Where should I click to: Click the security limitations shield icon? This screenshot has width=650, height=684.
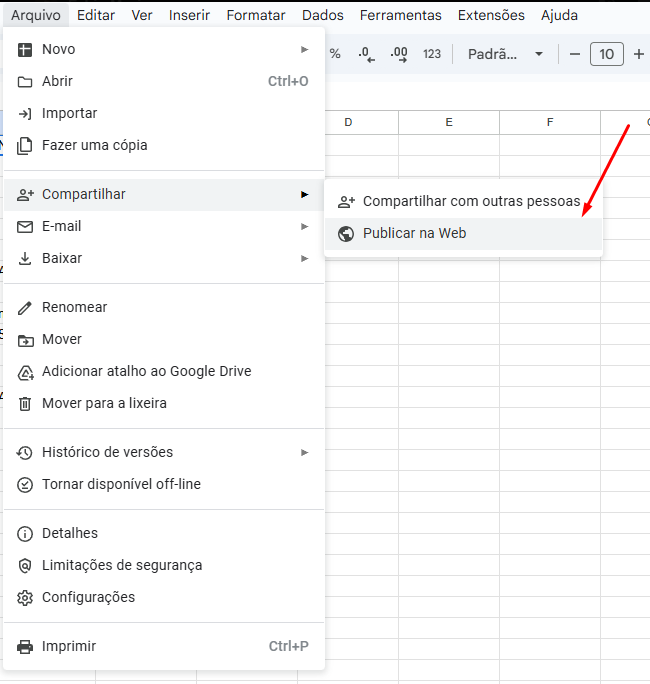pos(25,566)
